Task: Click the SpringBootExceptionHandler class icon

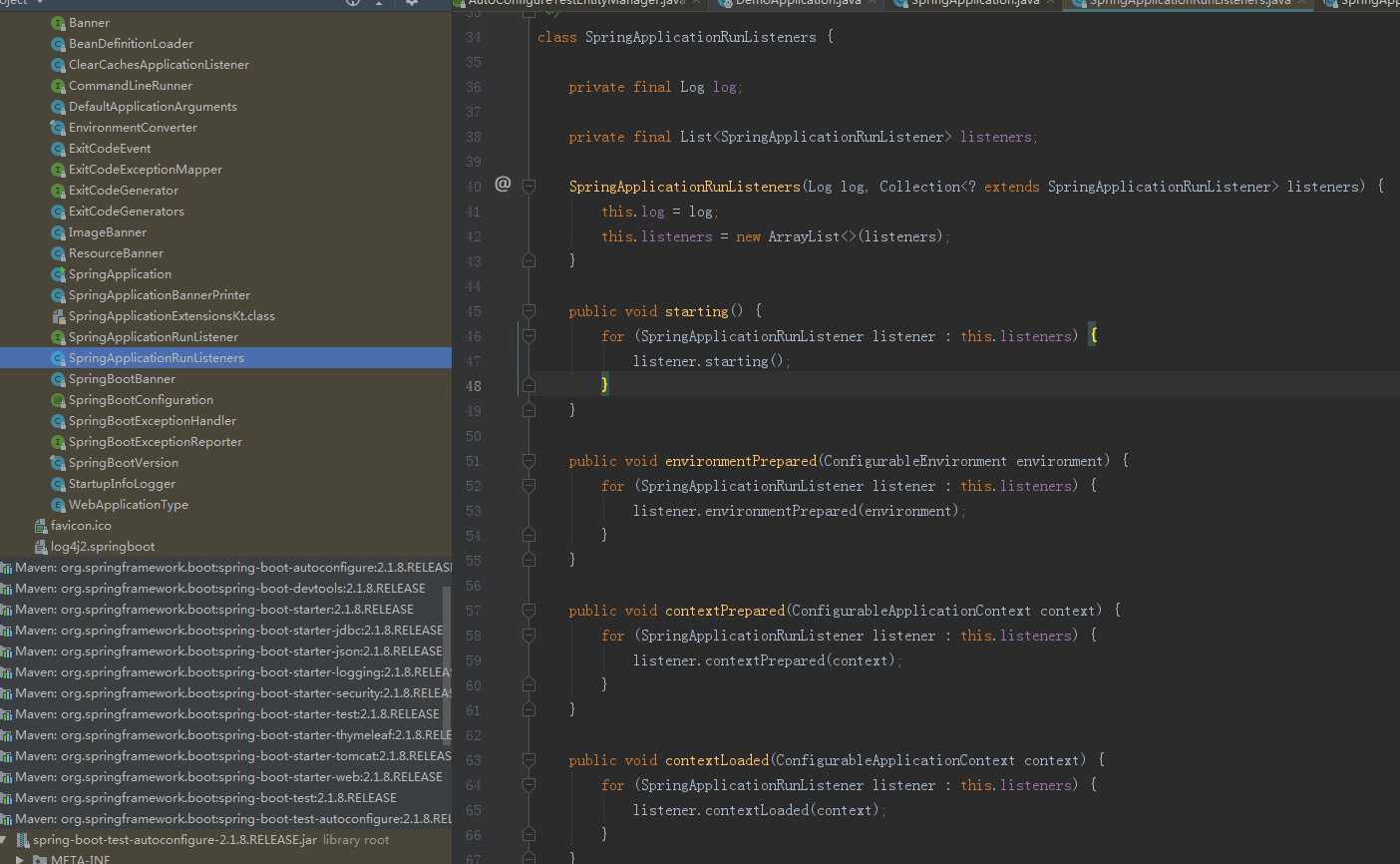Action: (59, 421)
